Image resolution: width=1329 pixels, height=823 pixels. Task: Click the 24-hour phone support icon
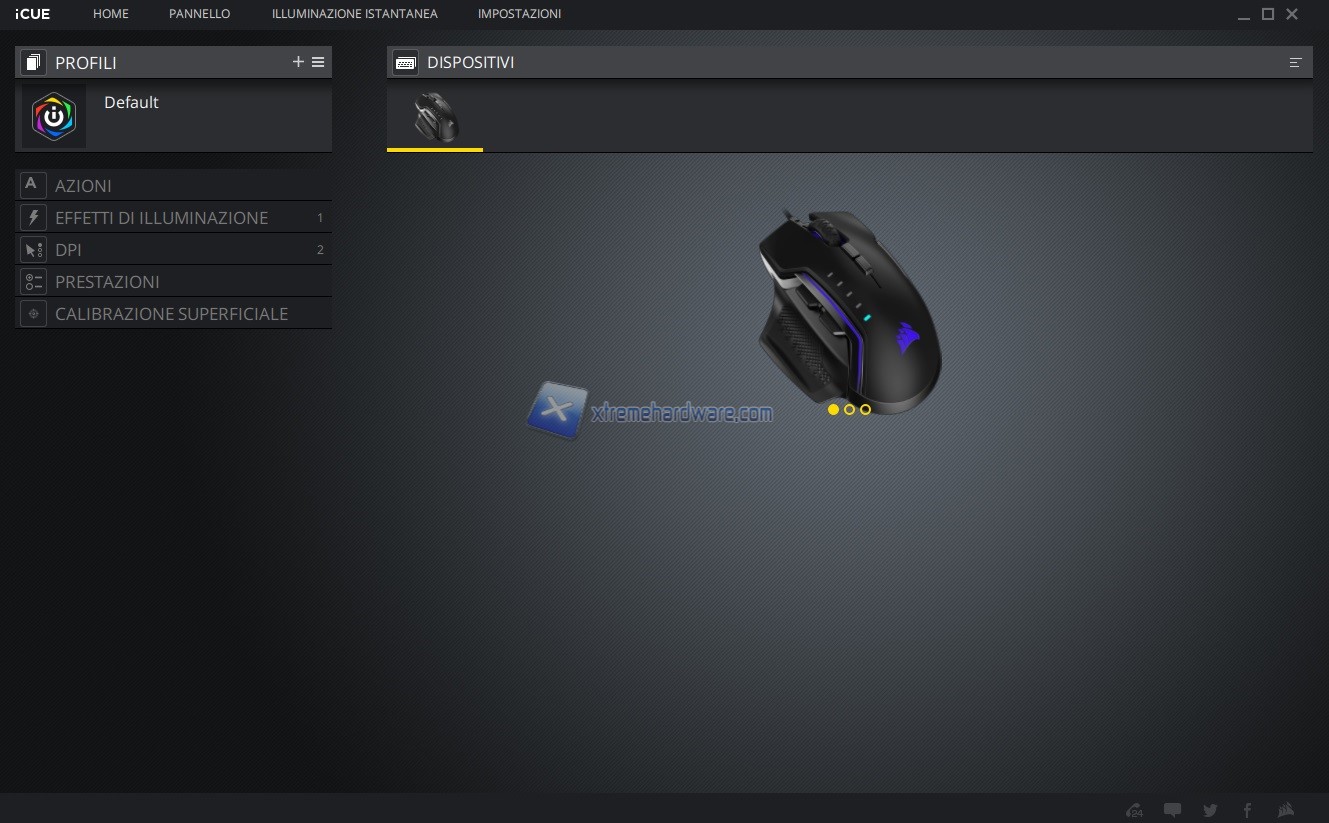(1134, 810)
